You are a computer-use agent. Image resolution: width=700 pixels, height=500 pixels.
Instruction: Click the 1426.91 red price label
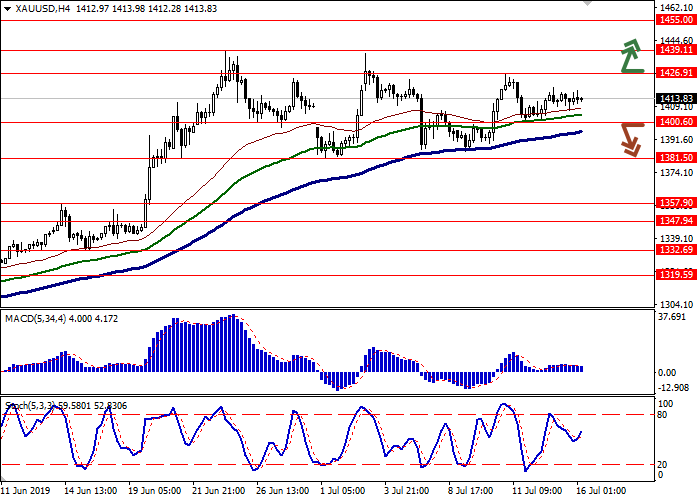pyautogui.click(x=675, y=72)
